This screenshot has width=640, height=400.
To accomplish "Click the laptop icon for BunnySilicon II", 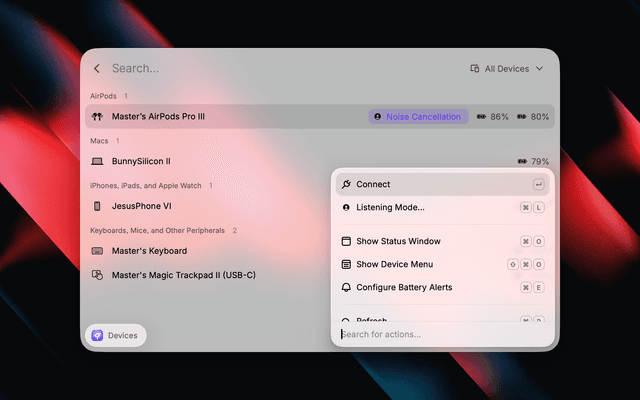I will point(97,162).
